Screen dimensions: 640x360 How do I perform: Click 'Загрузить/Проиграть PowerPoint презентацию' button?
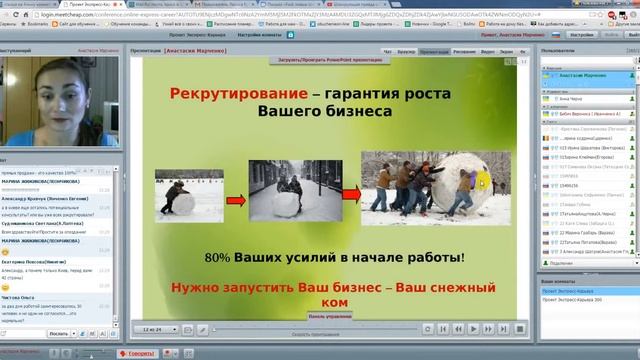(x=330, y=60)
